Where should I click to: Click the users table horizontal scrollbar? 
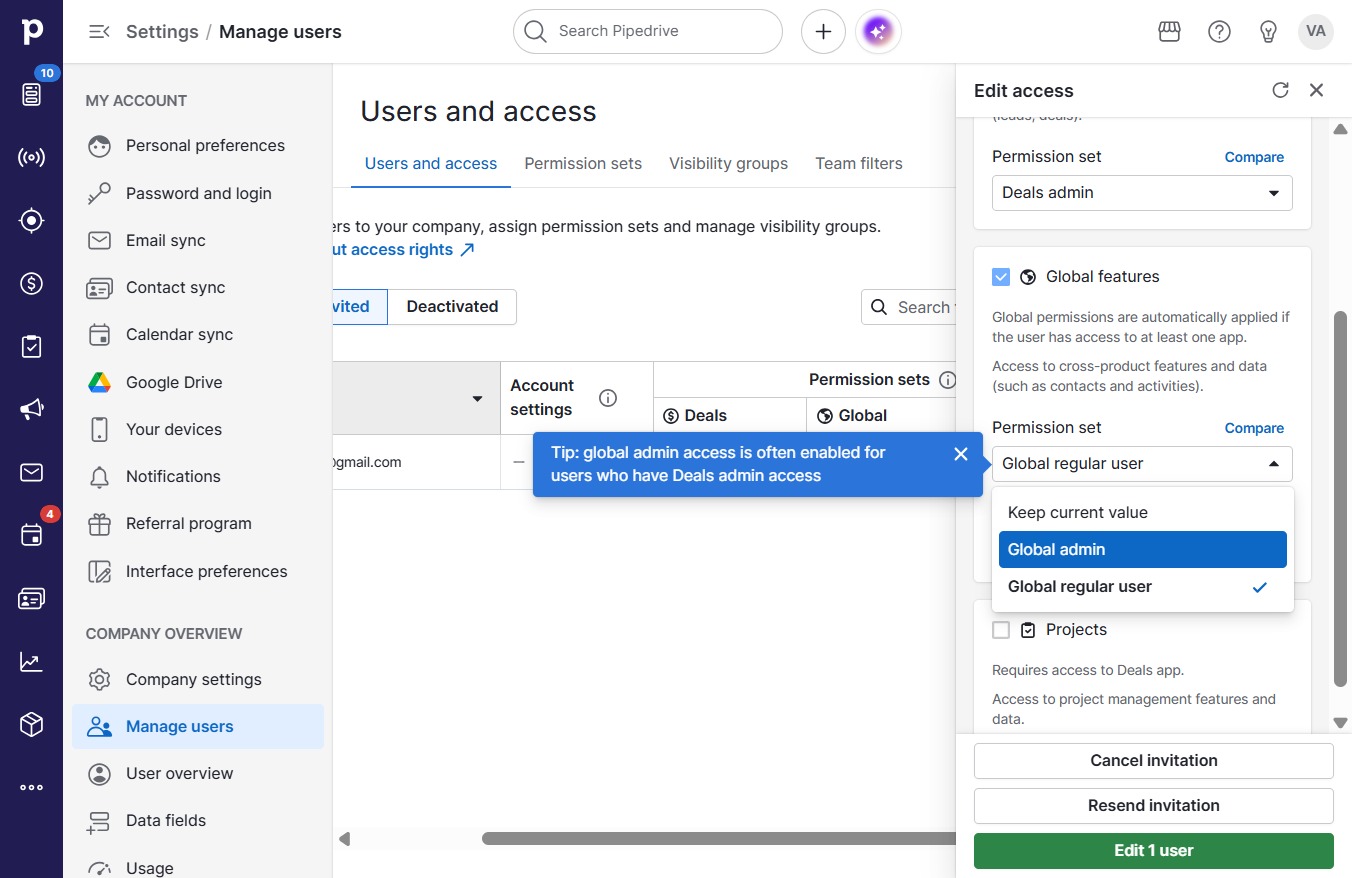[x=718, y=838]
